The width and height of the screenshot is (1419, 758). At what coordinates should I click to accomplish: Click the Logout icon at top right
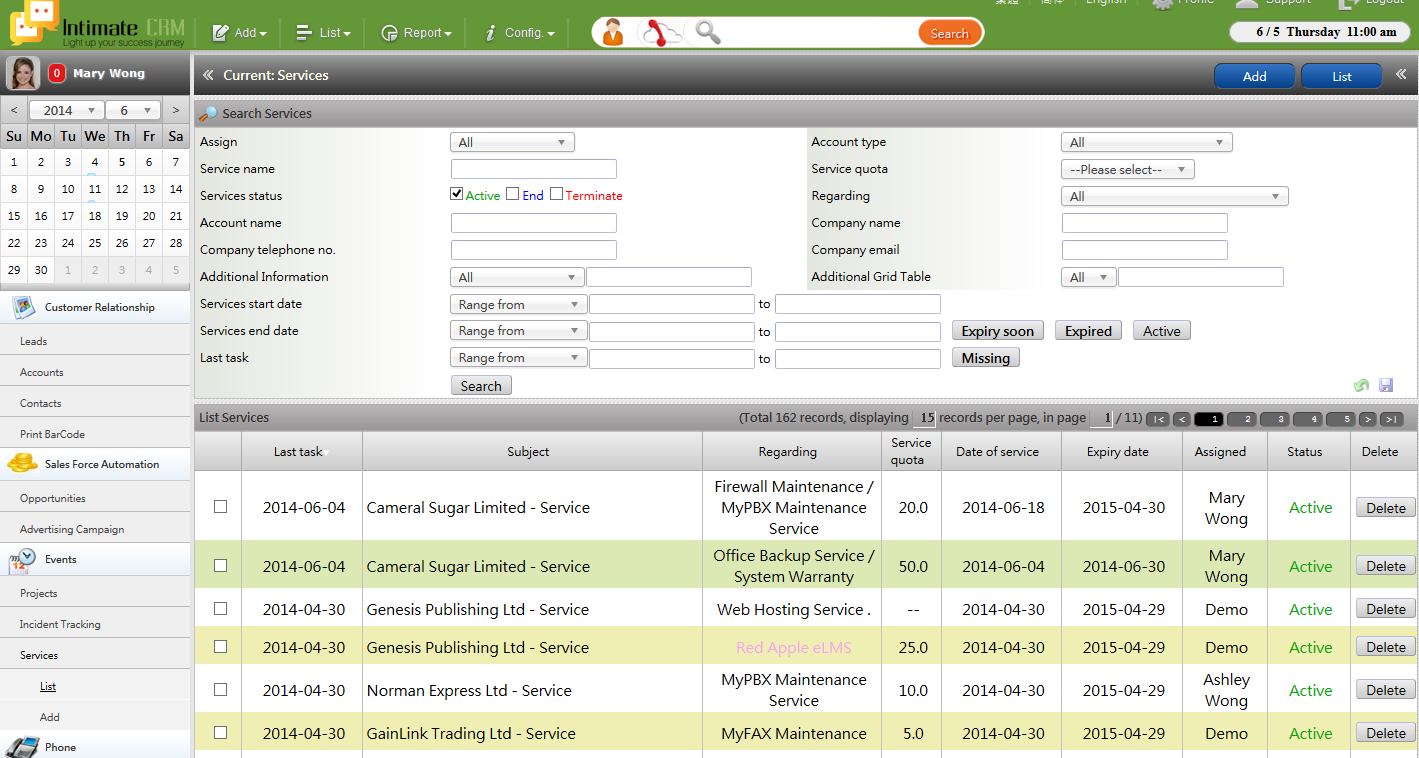point(1349,3)
